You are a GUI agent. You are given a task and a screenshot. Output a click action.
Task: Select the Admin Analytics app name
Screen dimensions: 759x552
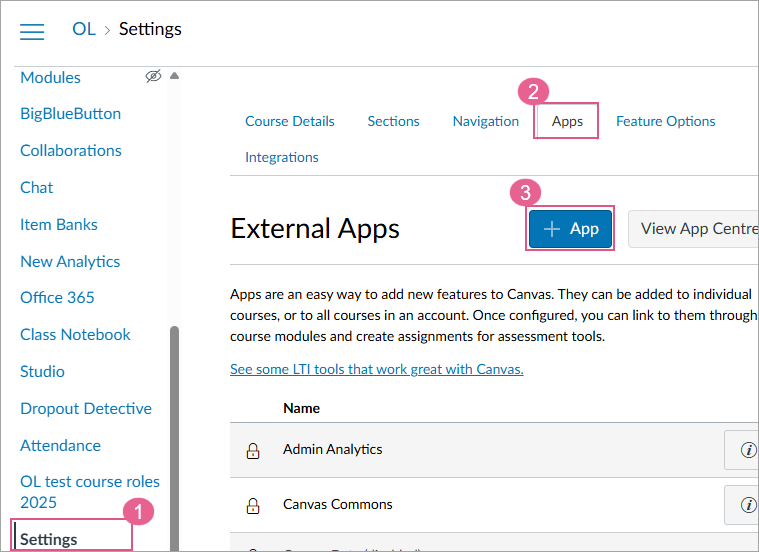tap(333, 449)
